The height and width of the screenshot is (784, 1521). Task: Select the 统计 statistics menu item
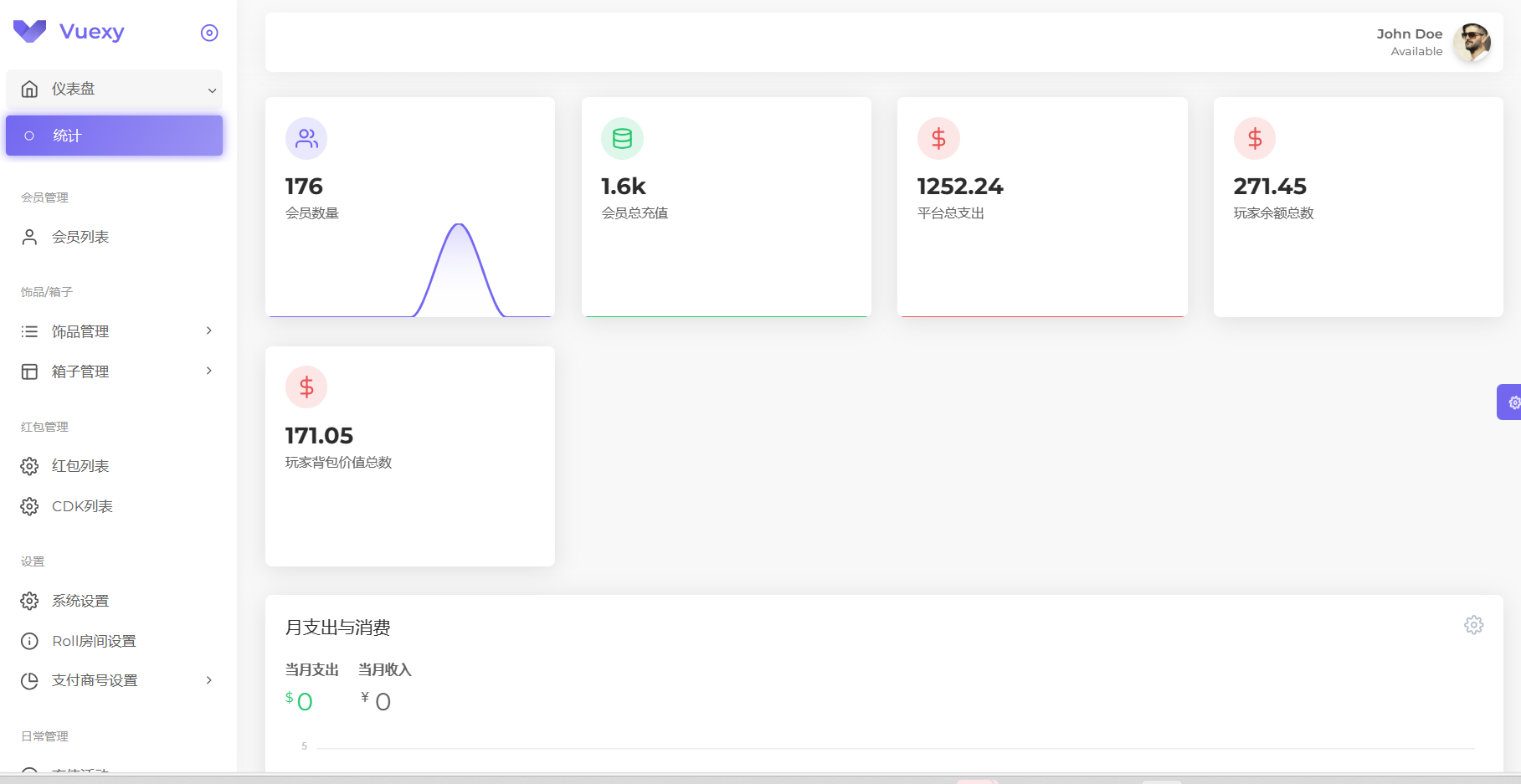pyautogui.click(x=114, y=136)
